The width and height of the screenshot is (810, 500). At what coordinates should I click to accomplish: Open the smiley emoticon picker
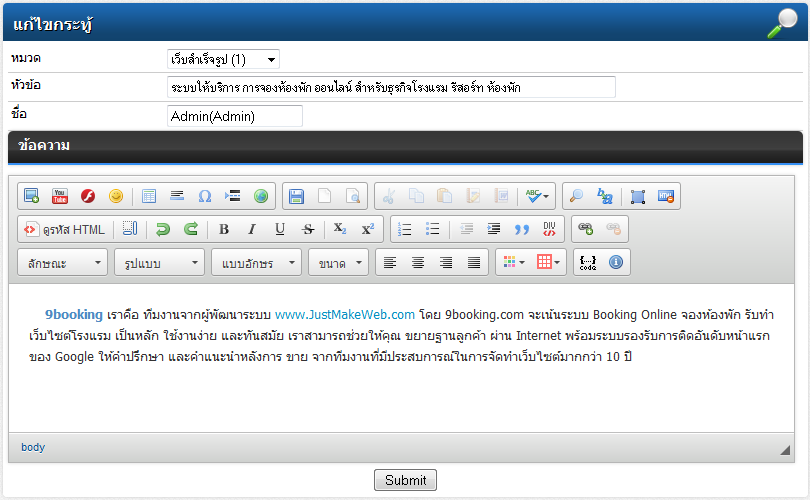pyautogui.click(x=116, y=196)
